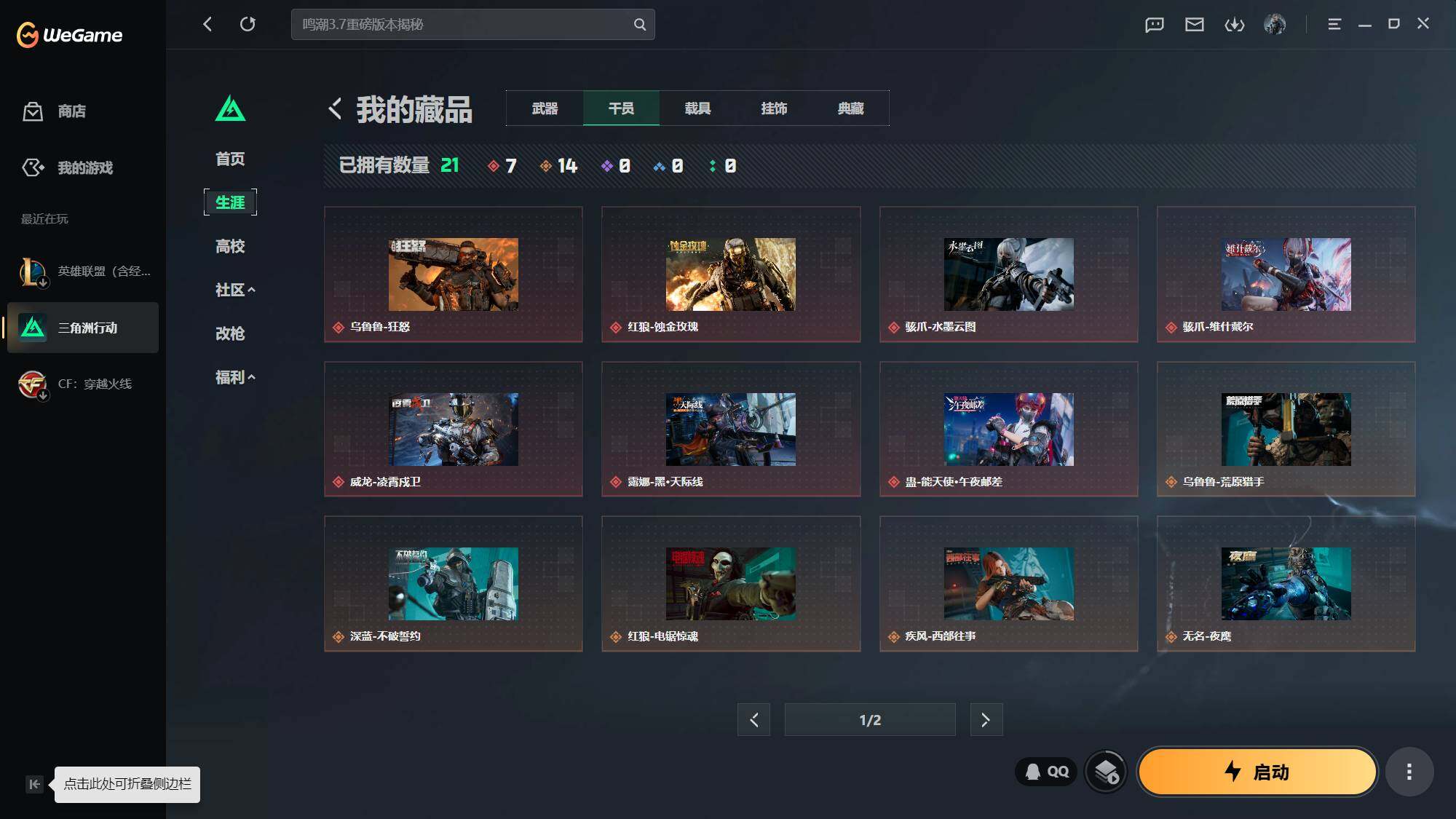Viewport: 1456px width, 819px height.
Task: Open the 疾风-西部往事 skin card
Action: pyautogui.click(x=1009, y=584)
